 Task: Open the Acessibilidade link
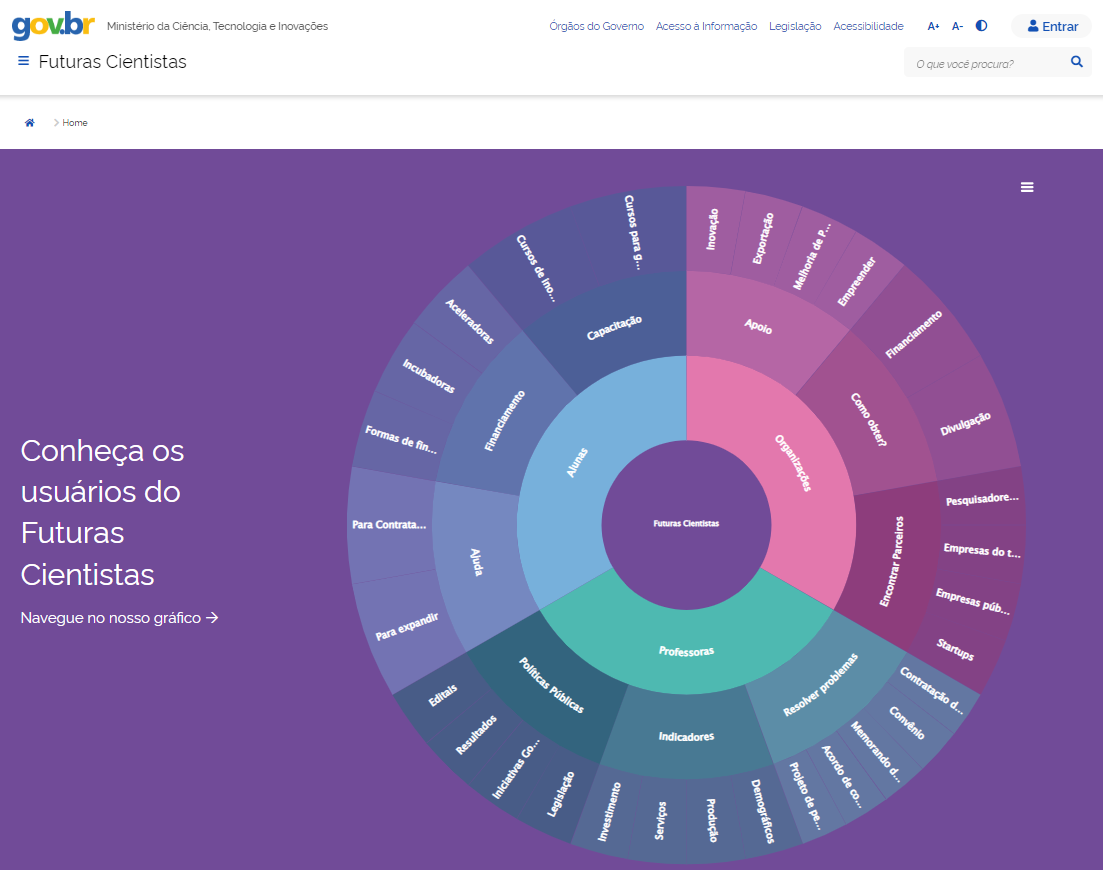point(868,26)
